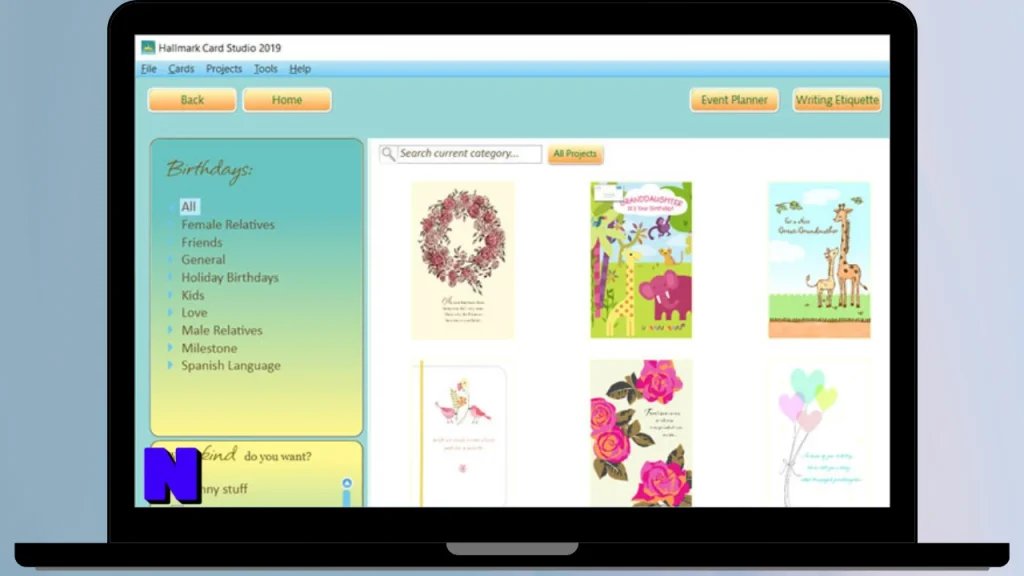The height and width of the screenshot is (576, 1024).
Task: Select Spanish Language category
Action: point(231,366)
